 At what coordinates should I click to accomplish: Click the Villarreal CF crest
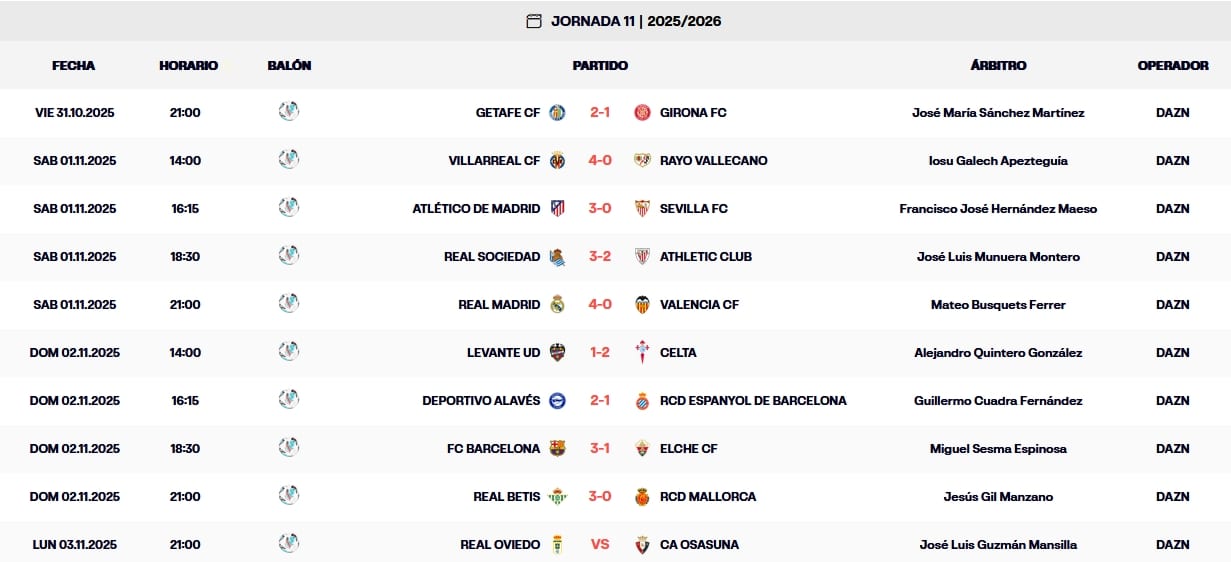558,161
